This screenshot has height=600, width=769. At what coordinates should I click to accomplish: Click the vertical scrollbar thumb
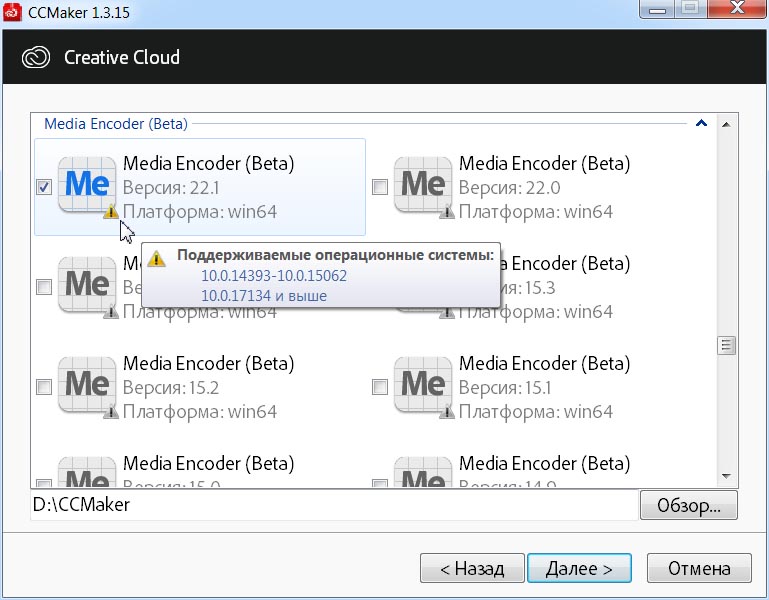point(726,345)
